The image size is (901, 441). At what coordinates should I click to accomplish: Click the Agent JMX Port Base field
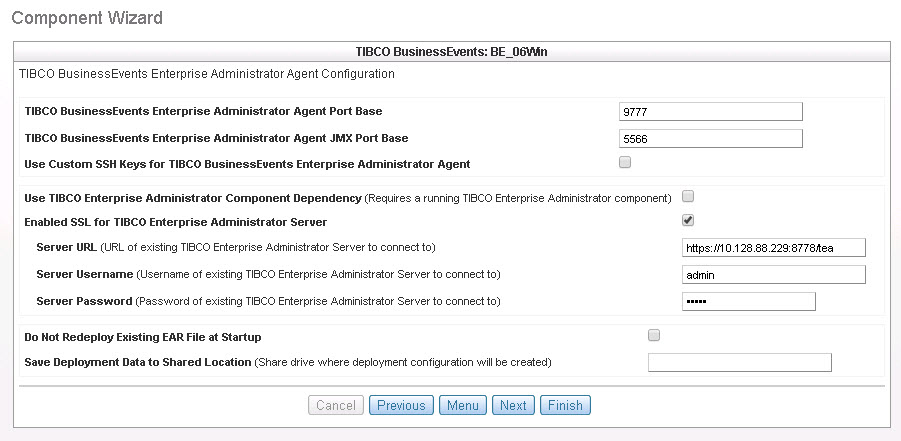click(x=711, y=138)
